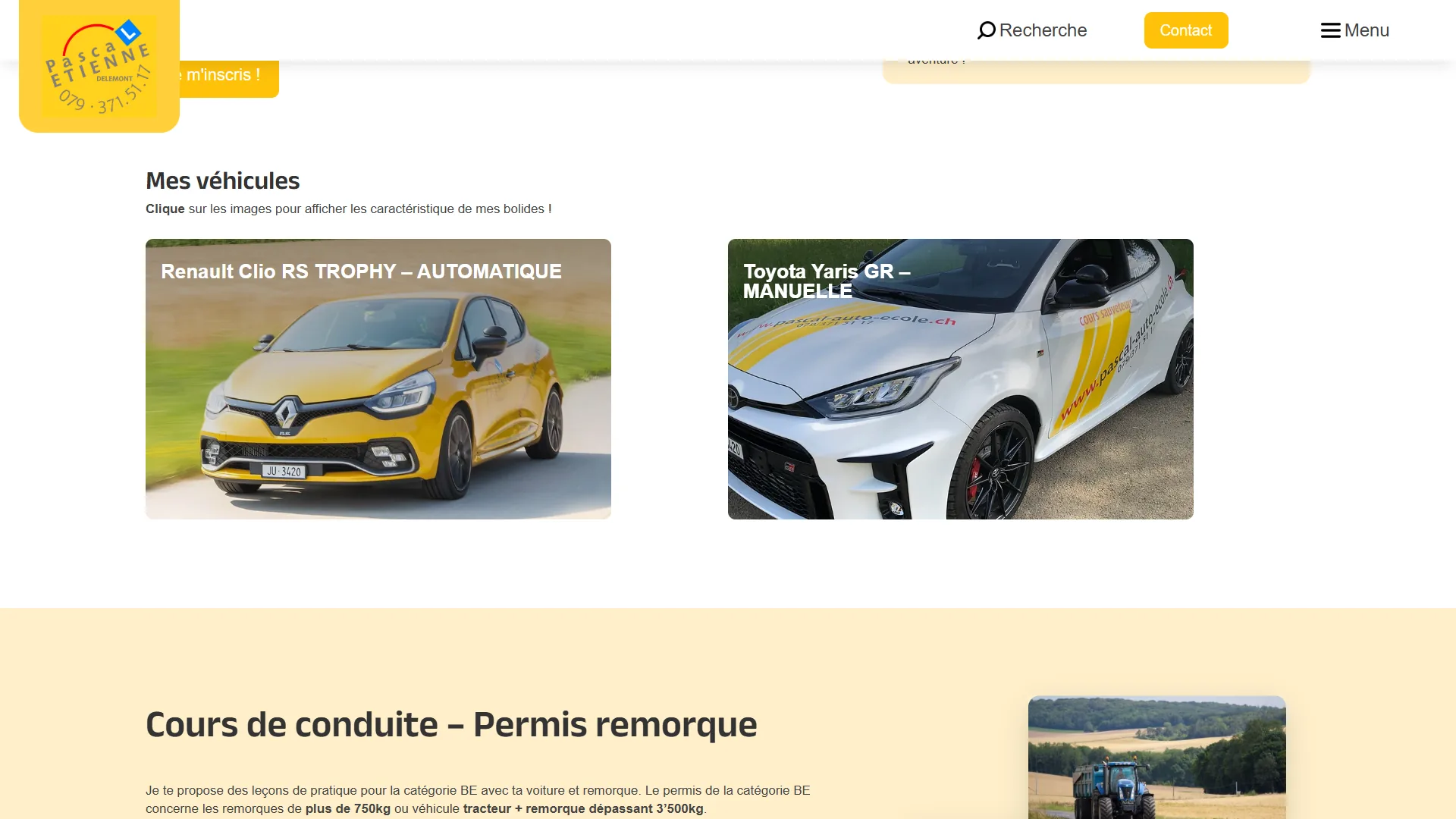Click the yellow Contact button

pos(1186,30)
